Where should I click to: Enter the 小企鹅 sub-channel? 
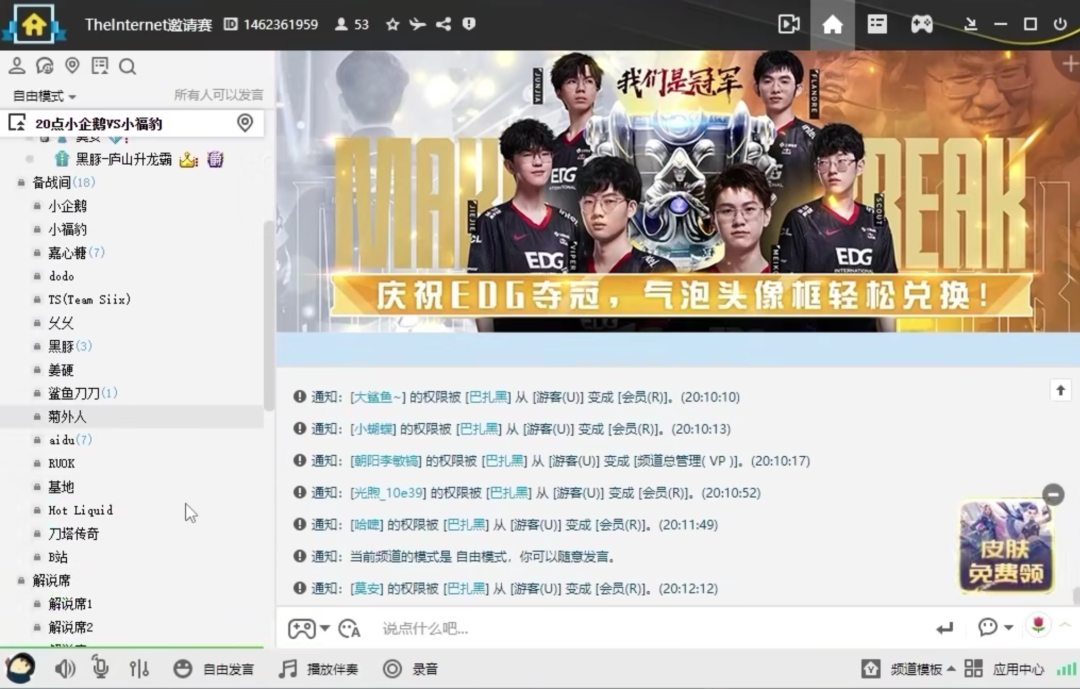[x=67, y=206]
